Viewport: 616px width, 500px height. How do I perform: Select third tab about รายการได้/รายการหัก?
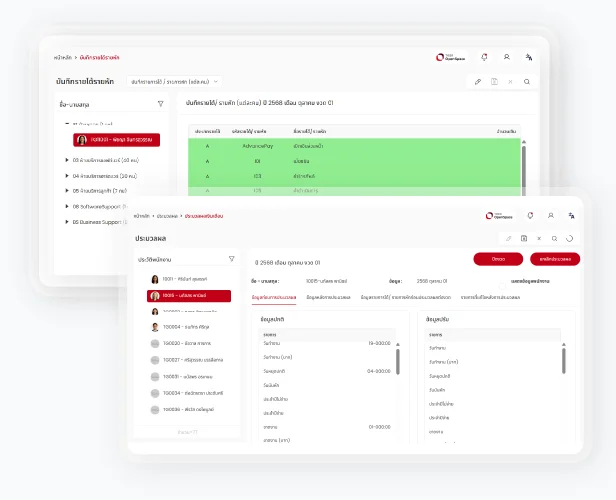406,297
